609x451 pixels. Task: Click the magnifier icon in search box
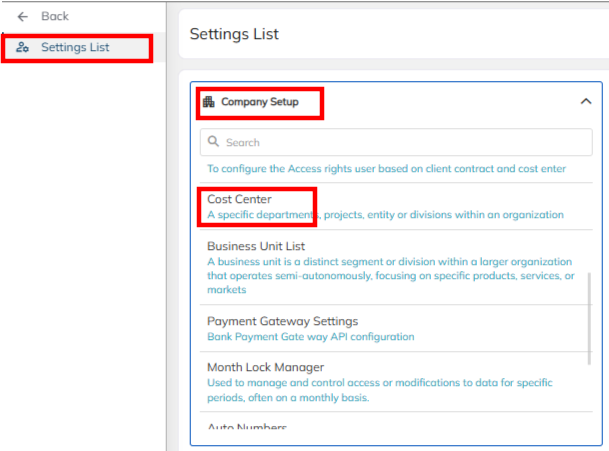pyautogui.click(x=213, y=143)
